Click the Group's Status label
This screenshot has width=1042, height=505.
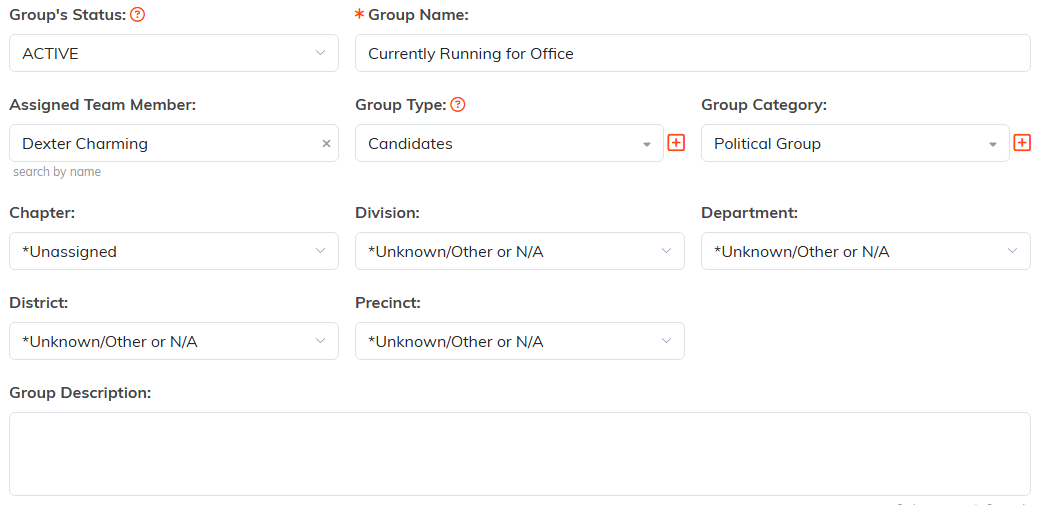click(x=68, y=15)
